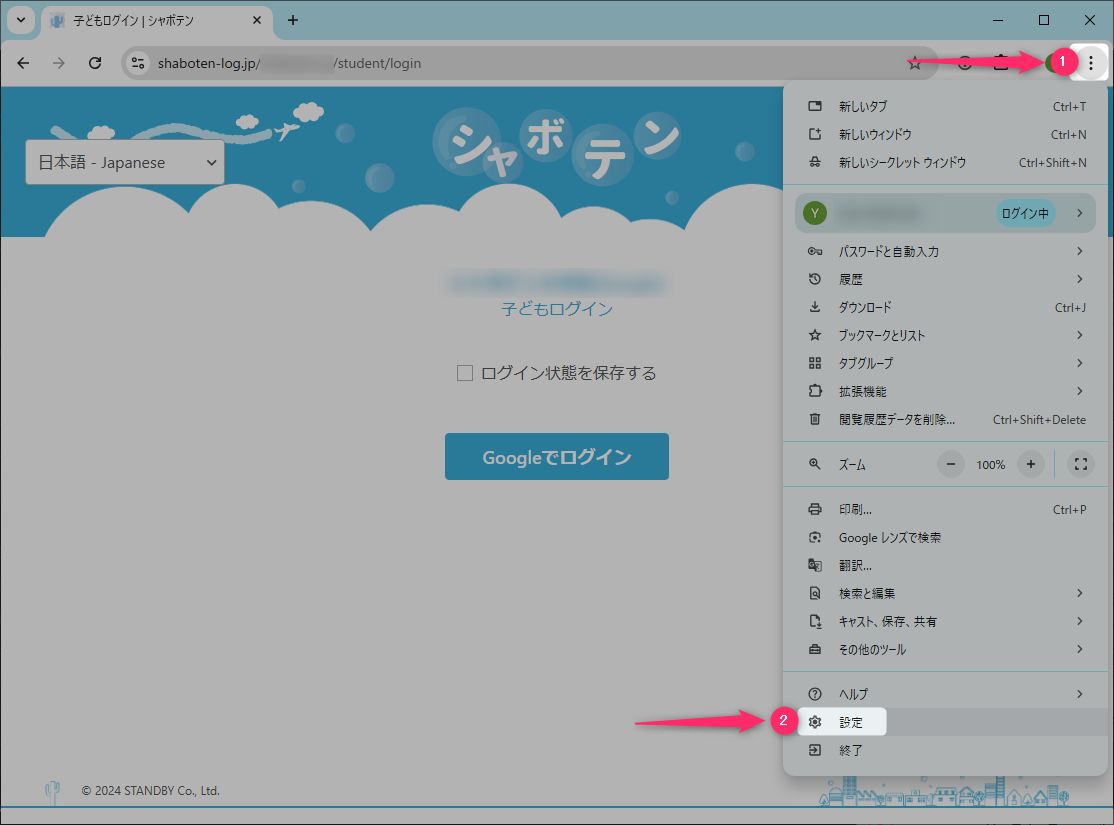Screen dimensions: 1114x825
Task: Reload the page with the refresh icon
Action: click(94, 63)
